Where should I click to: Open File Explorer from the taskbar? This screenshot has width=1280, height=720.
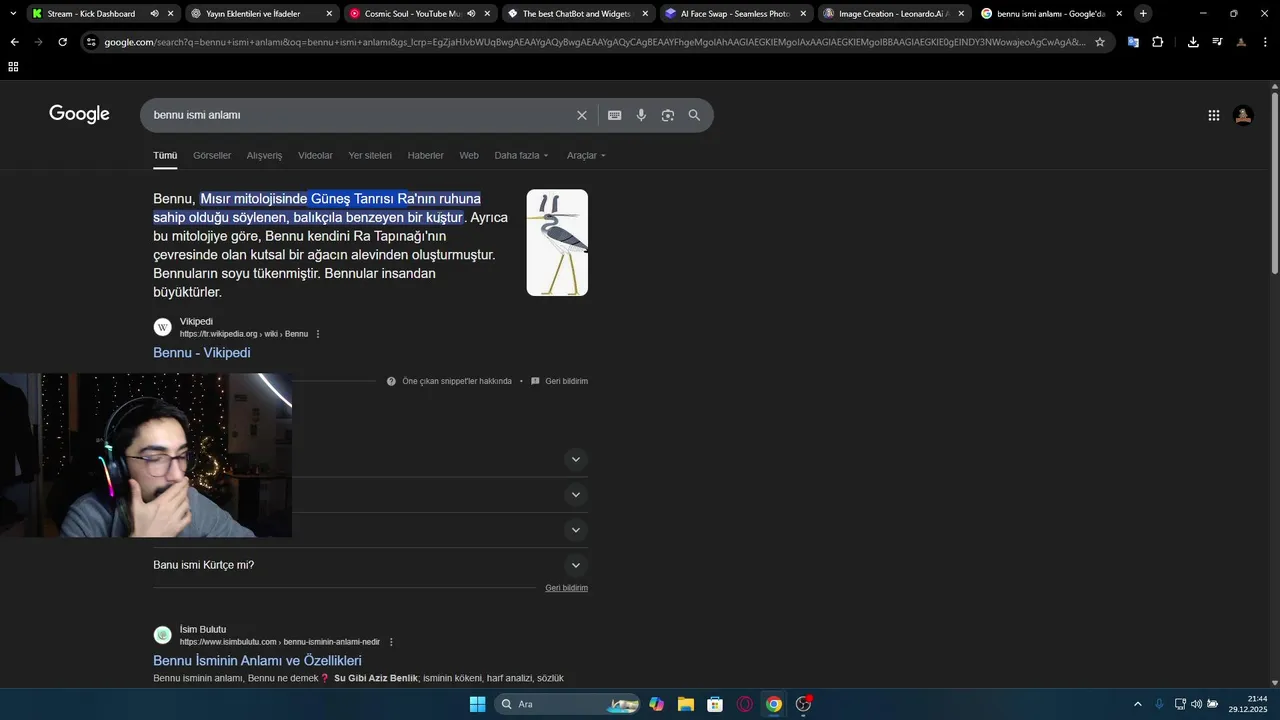pos(686,704)
